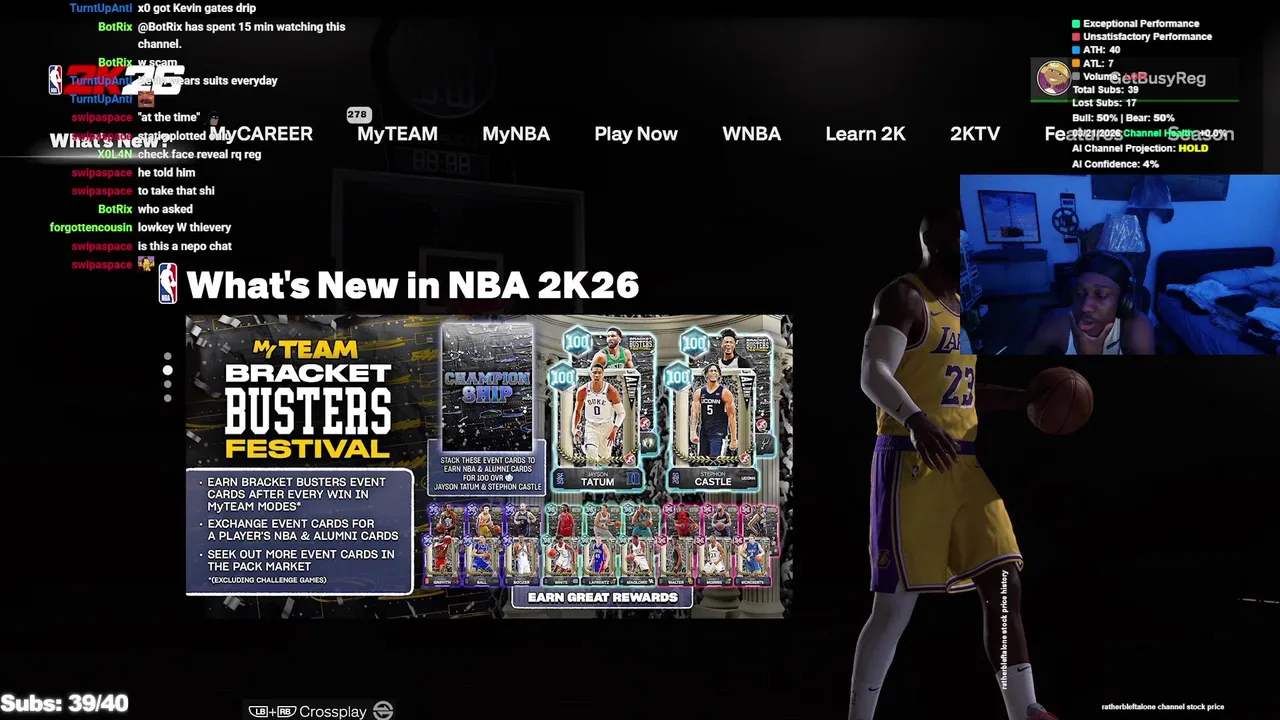The height and width of the screenshot is (720, 1280).
Task: Click NBA logo beside What's New heading
Action: click(x=168, y=284)
